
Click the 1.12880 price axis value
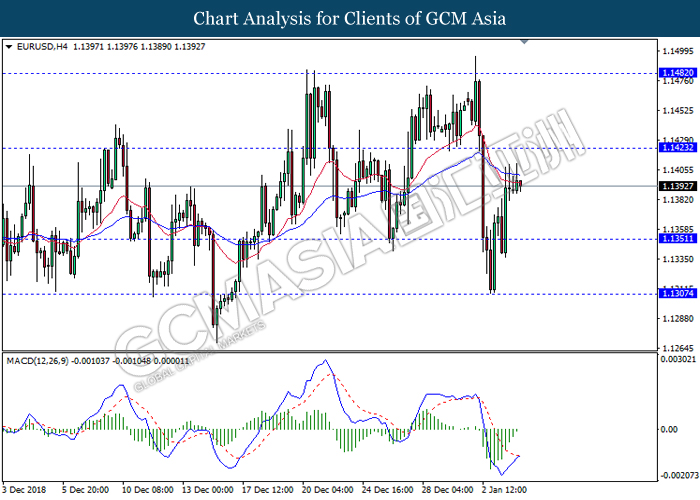678,319
